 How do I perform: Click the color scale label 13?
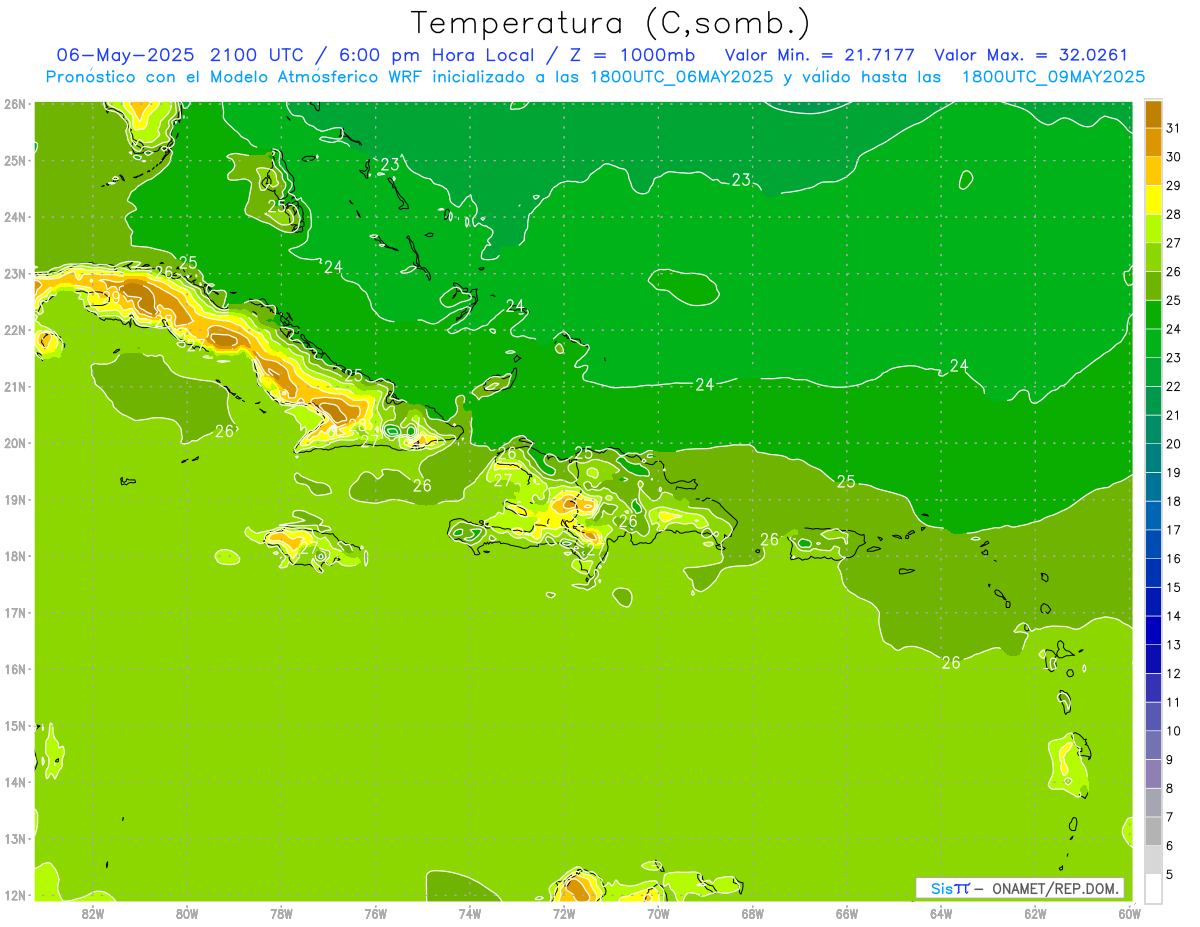click(x=1172, y=645)
